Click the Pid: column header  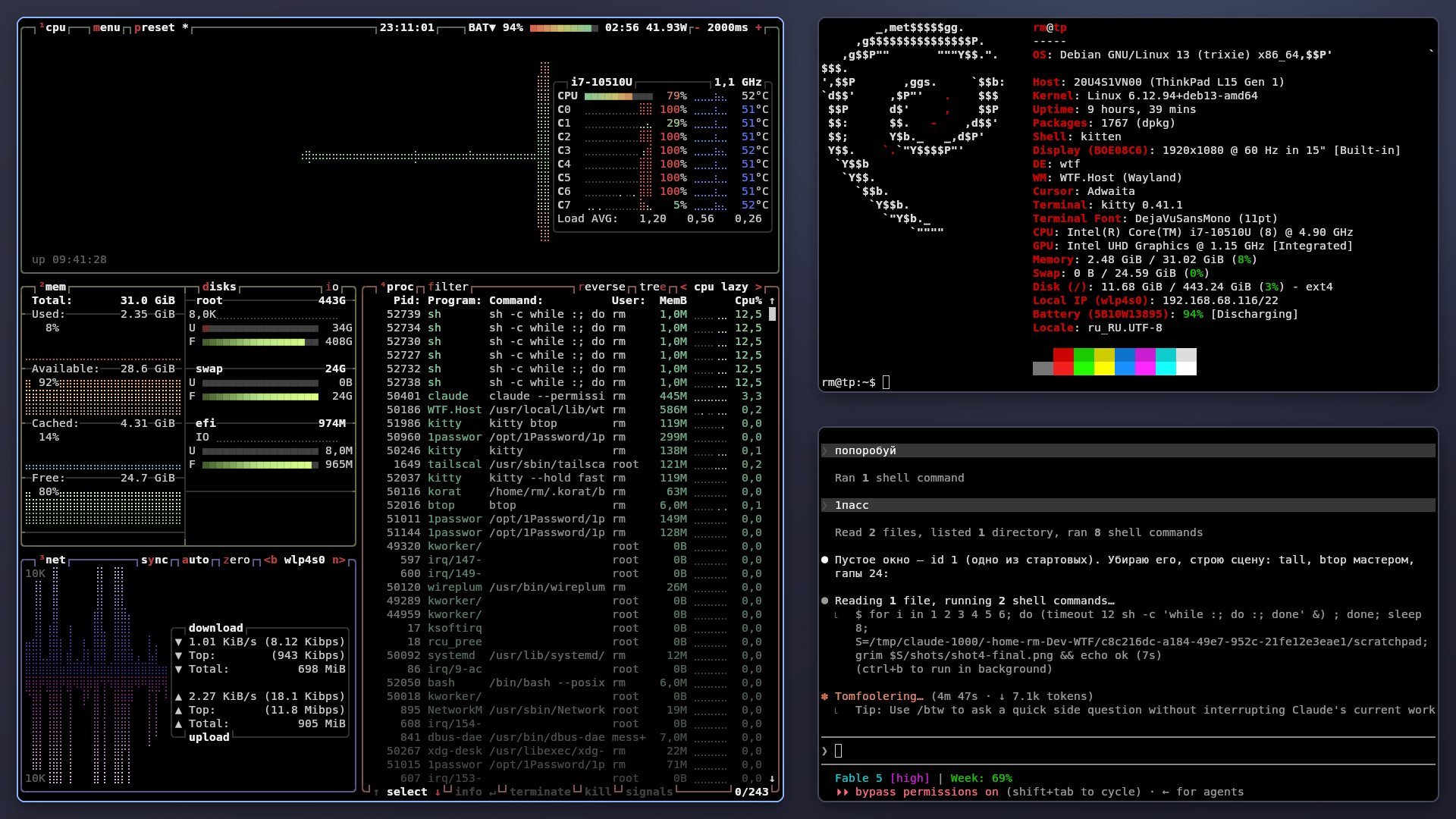click(407, 301)
